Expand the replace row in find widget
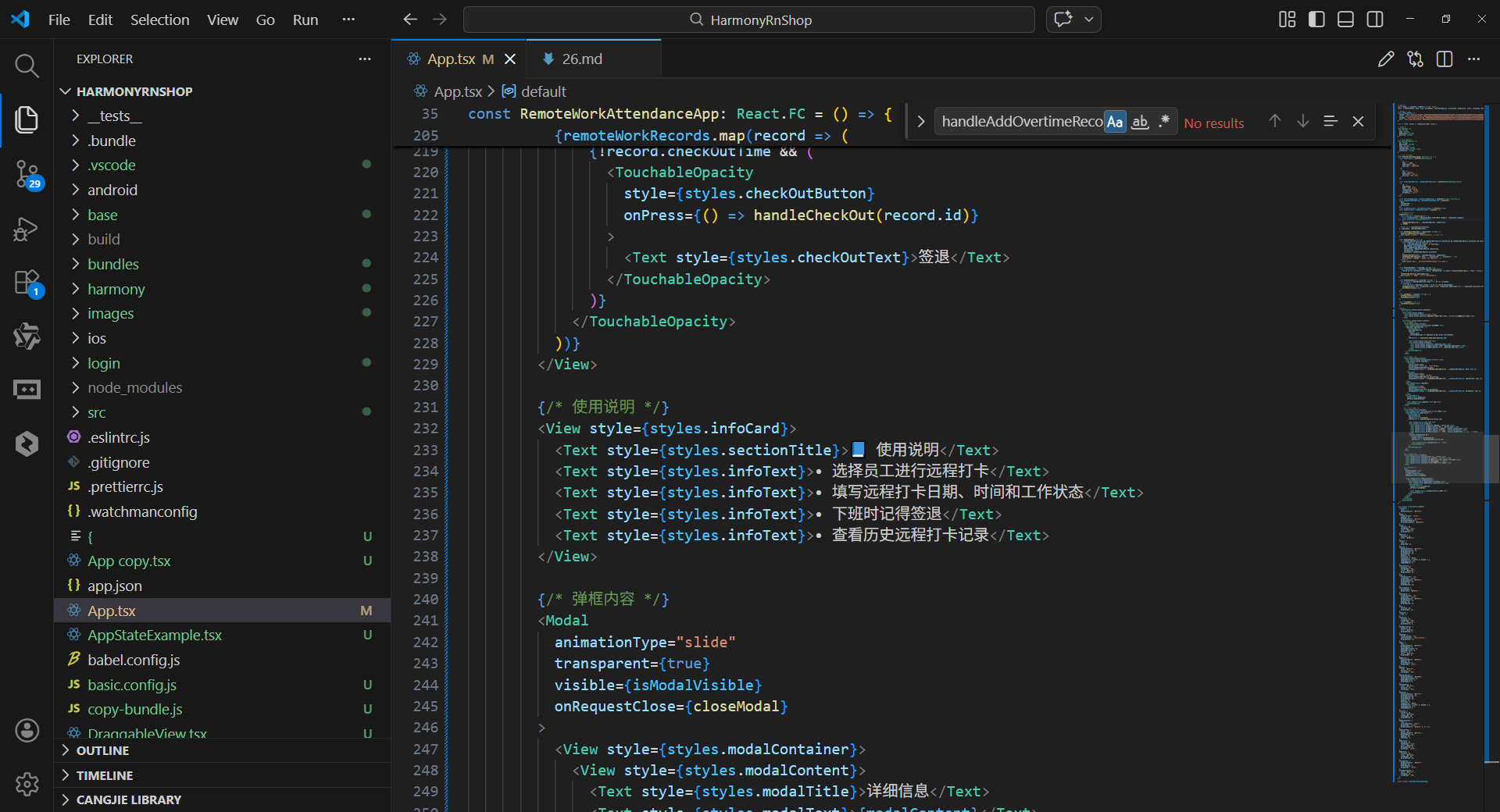This screenshot has height=812, width=1500. 920,122
